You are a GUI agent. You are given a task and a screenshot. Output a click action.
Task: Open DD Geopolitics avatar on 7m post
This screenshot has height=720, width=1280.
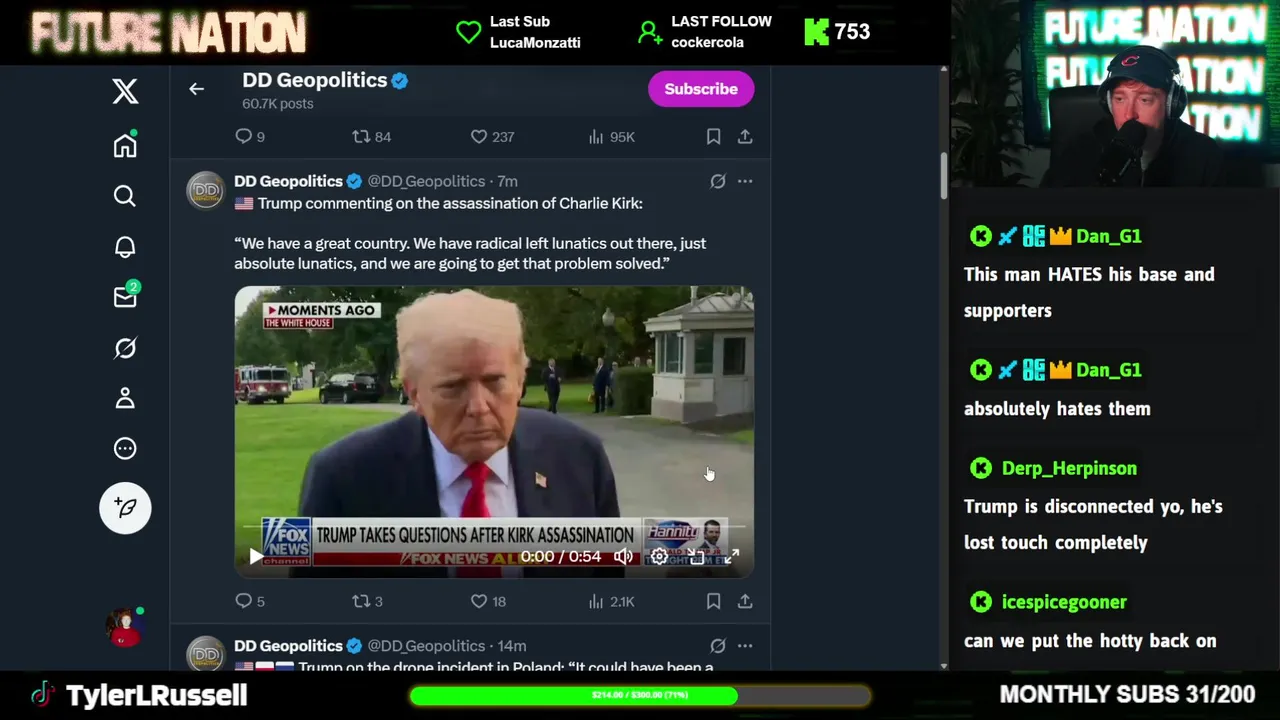pos(206,191)
